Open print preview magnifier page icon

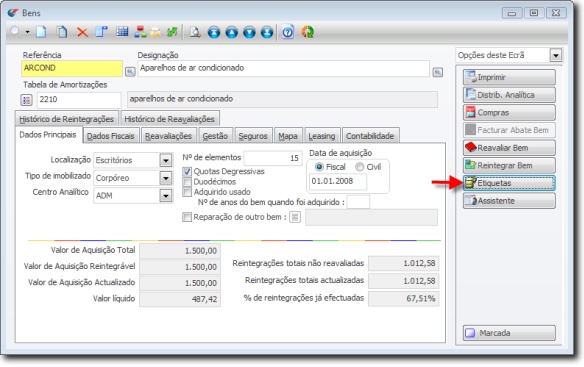195,32
